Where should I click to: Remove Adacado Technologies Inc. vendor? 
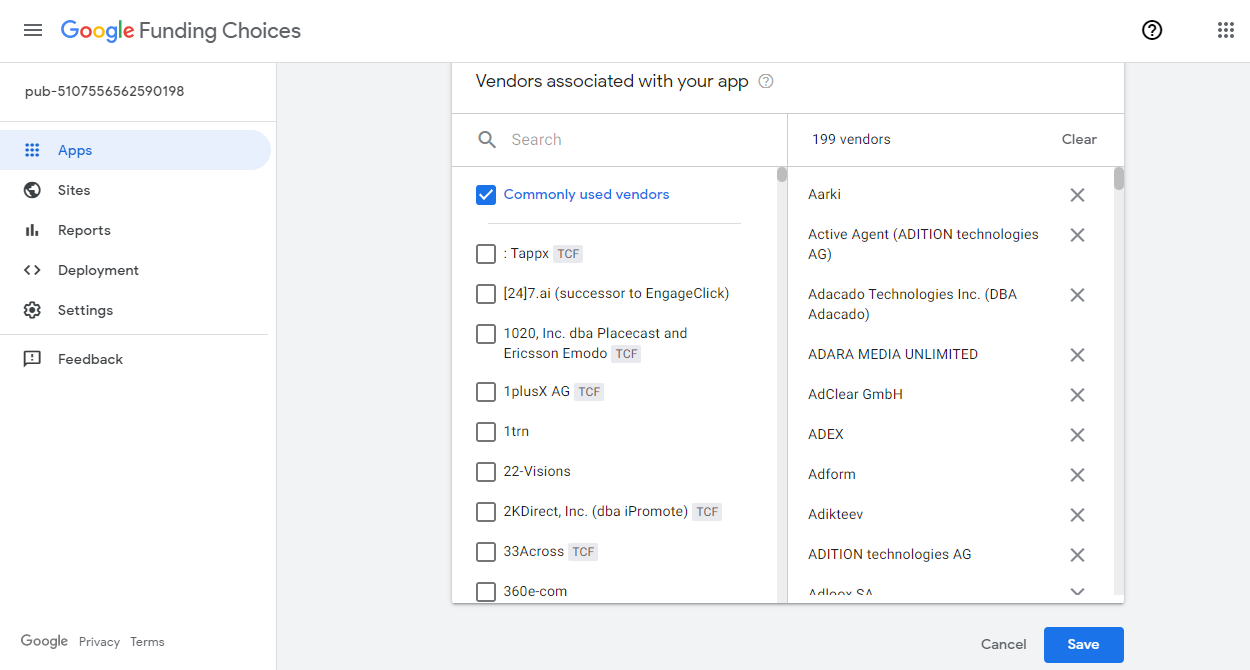coord(1077,295)
